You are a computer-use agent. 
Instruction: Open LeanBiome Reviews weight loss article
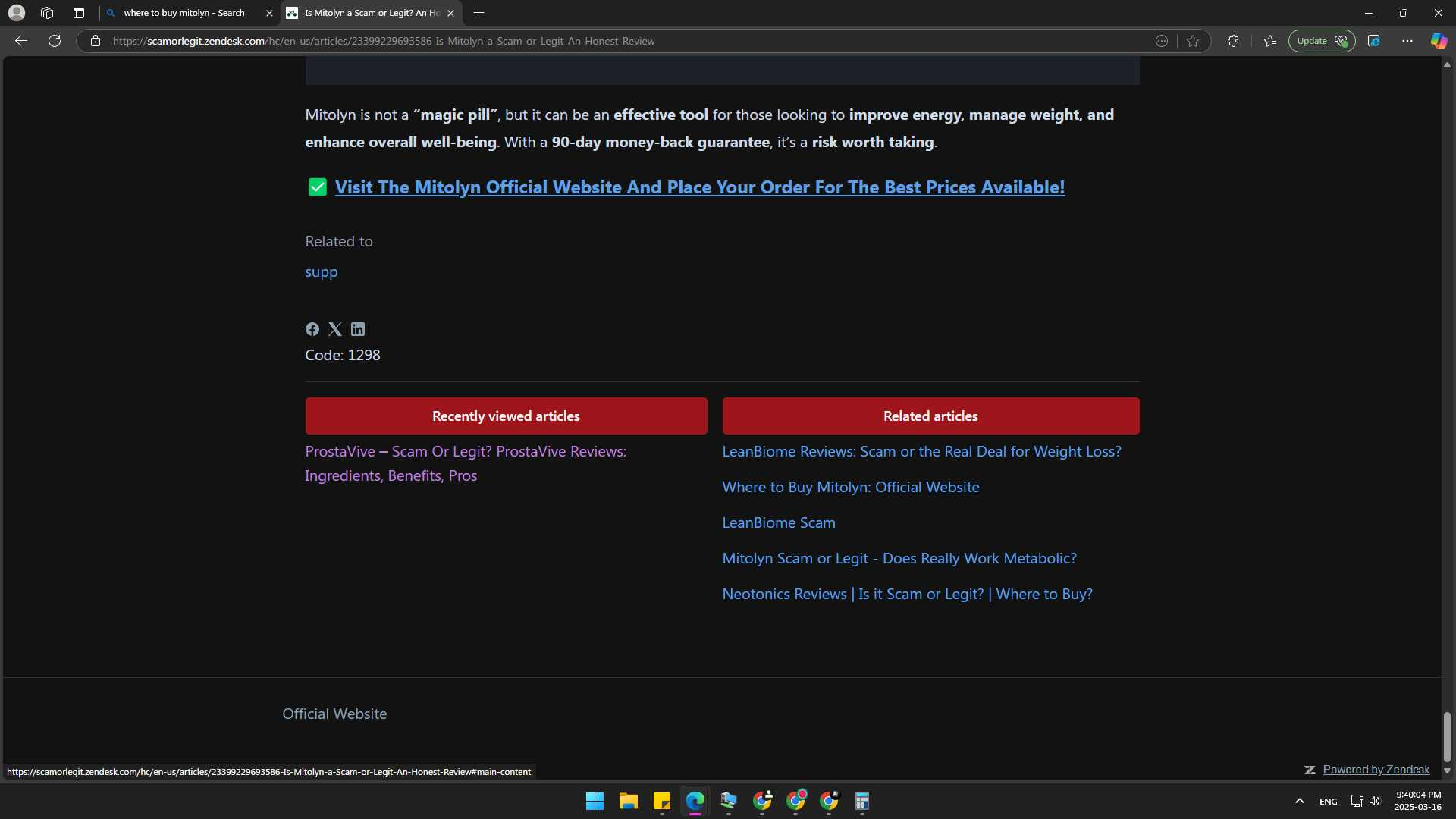(921, 451)
